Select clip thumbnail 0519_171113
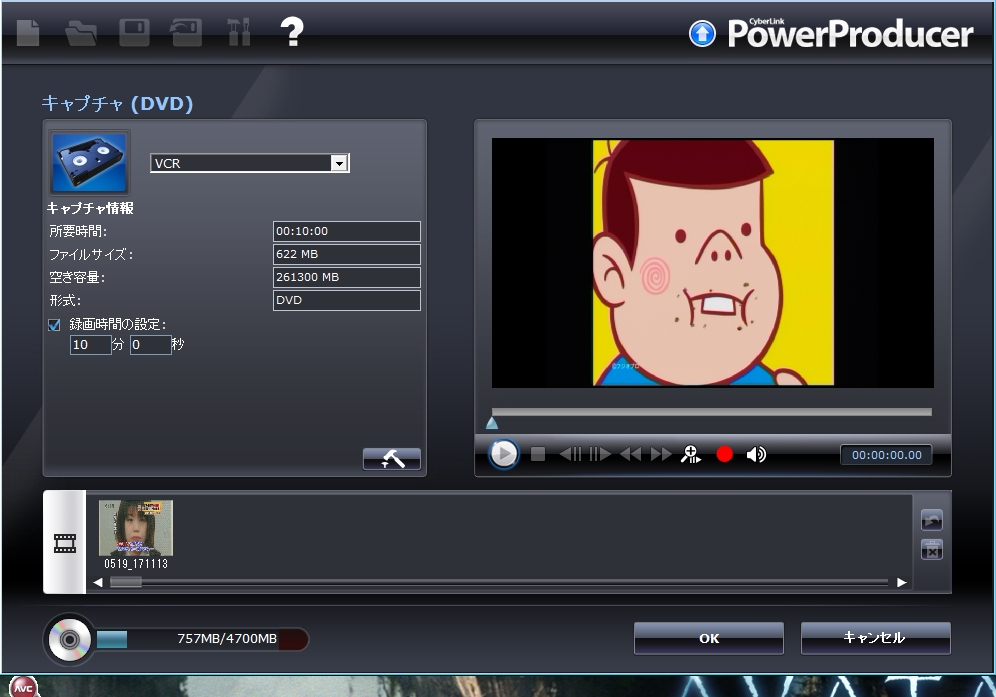Screen dimensions: 996x697 pos(136,528)
